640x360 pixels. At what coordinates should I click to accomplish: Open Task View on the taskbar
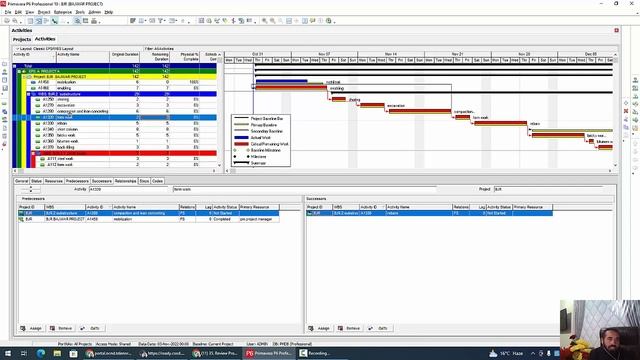pyautogui.click(x=24, y=353)
